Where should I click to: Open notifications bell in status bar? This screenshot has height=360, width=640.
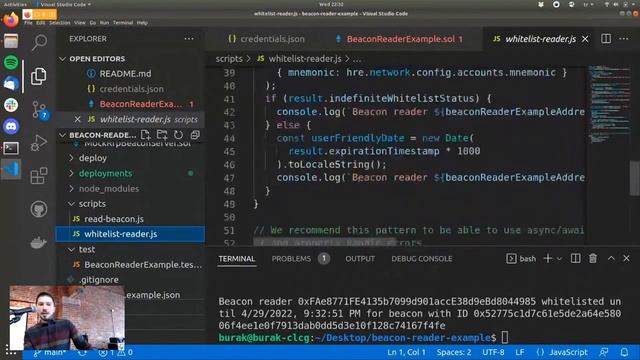click(x=624, y=352)
